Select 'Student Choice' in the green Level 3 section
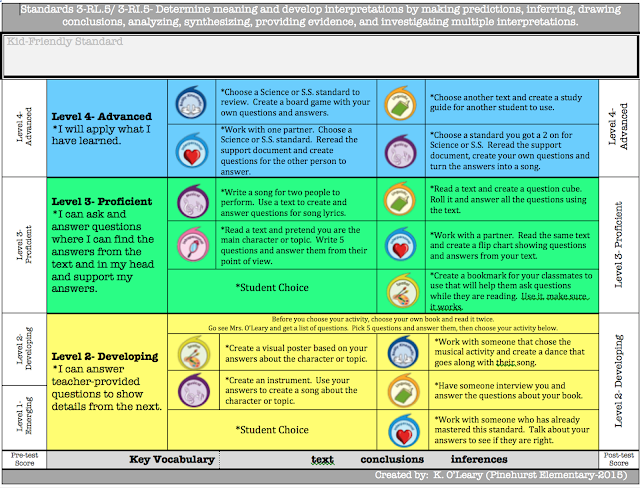Viewport: 640px width, 488px height. (x=272, y=288)
